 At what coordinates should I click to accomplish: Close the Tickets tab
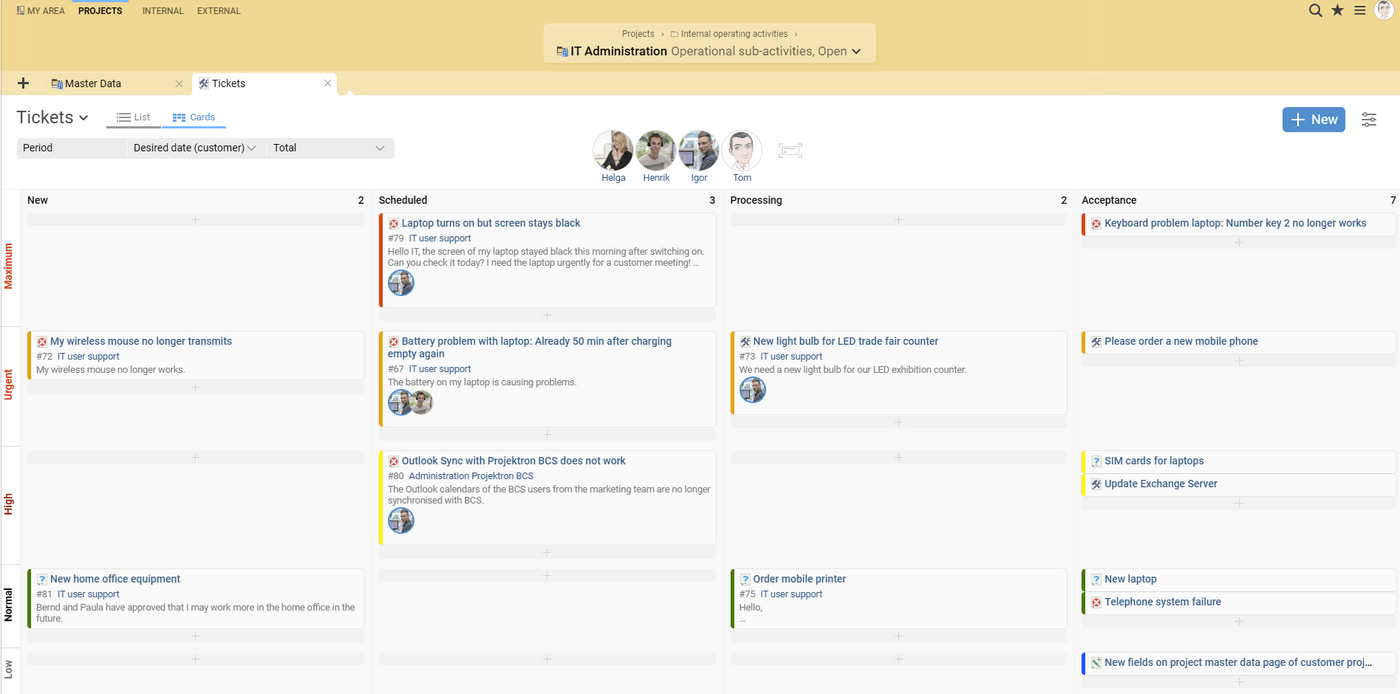click(327, 84)
